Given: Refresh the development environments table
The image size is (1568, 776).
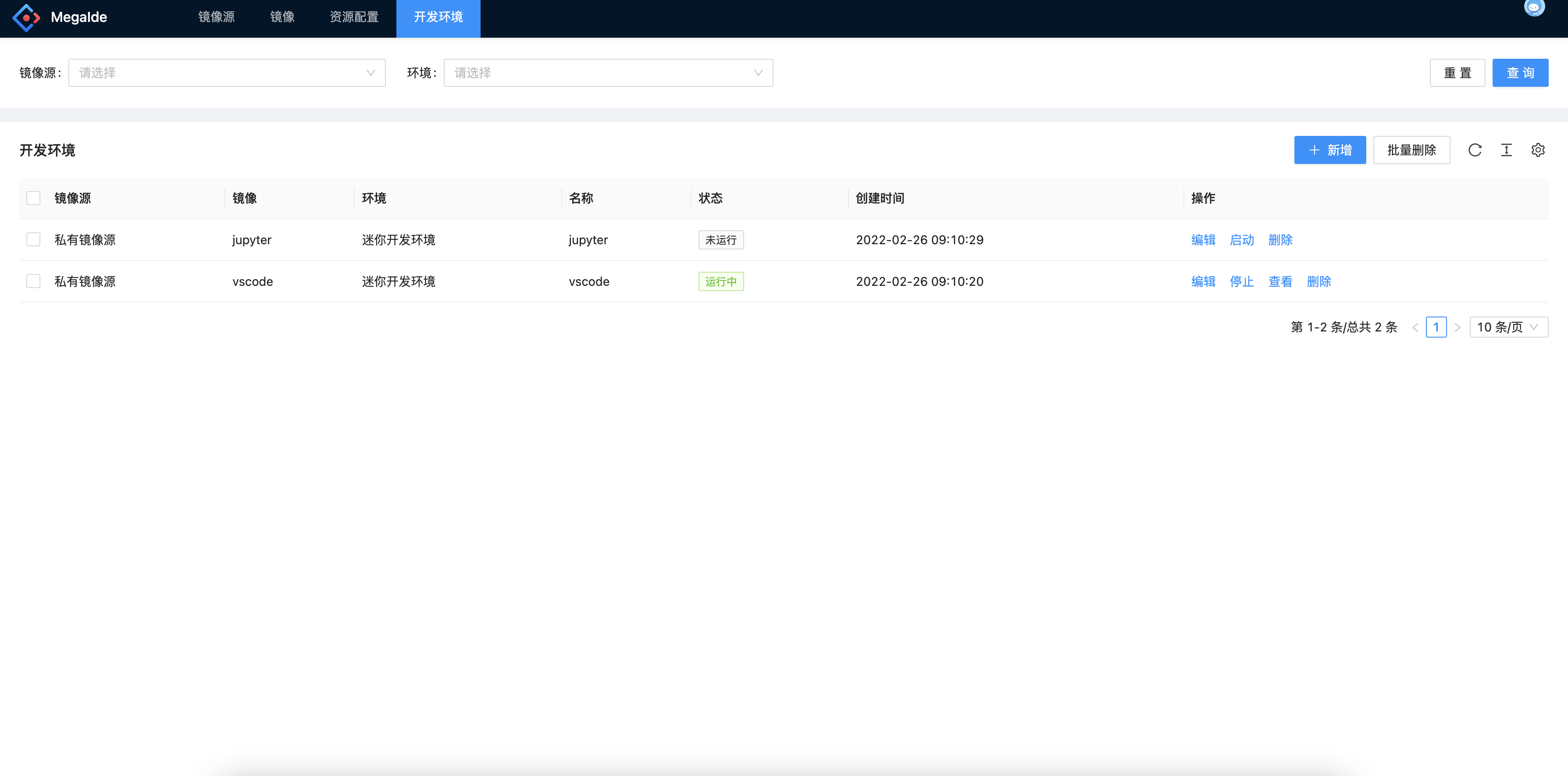Looking at the screenshot, I should tap(1475, 150).
